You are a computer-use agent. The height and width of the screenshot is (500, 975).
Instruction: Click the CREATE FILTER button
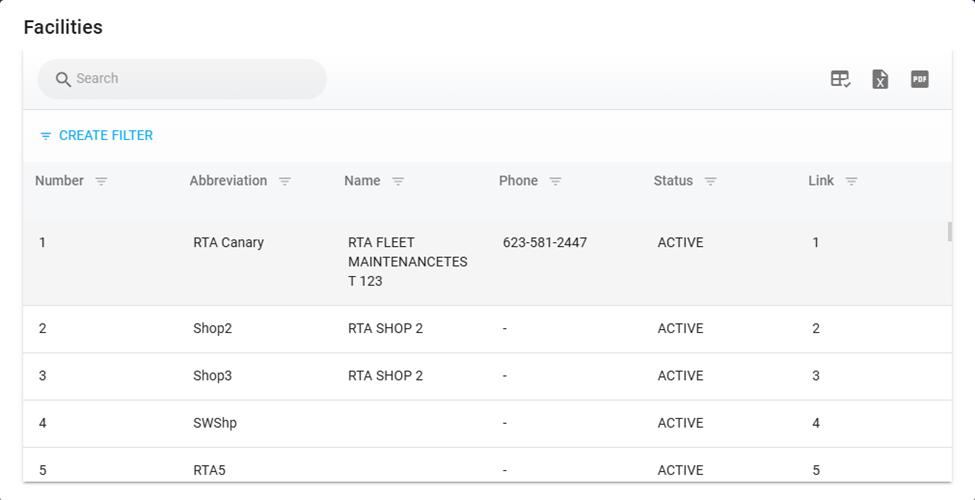96,135
